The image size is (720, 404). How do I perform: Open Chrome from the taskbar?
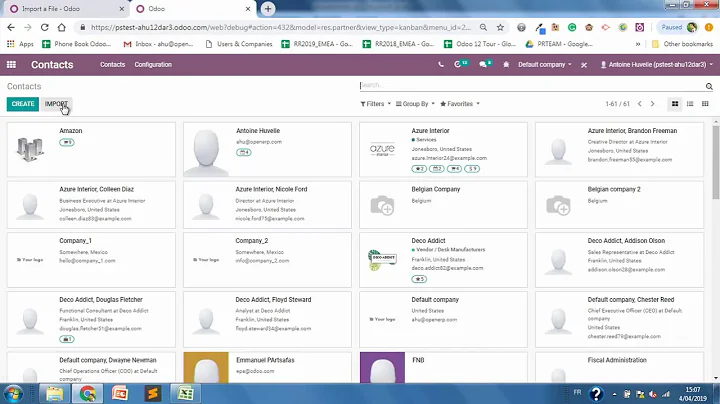coord(87,394)
